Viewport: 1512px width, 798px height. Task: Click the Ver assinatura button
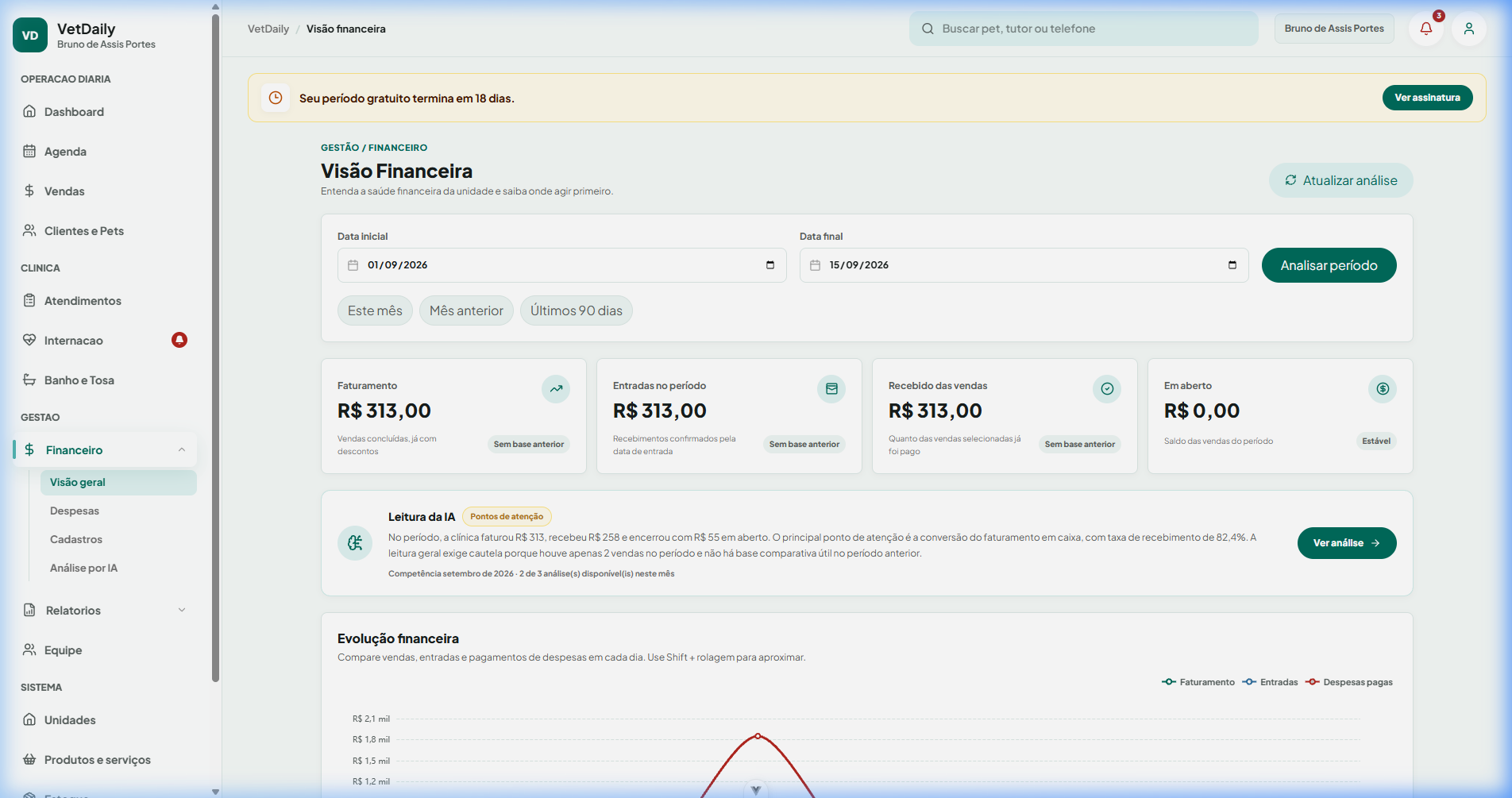tap(1427, 98)
